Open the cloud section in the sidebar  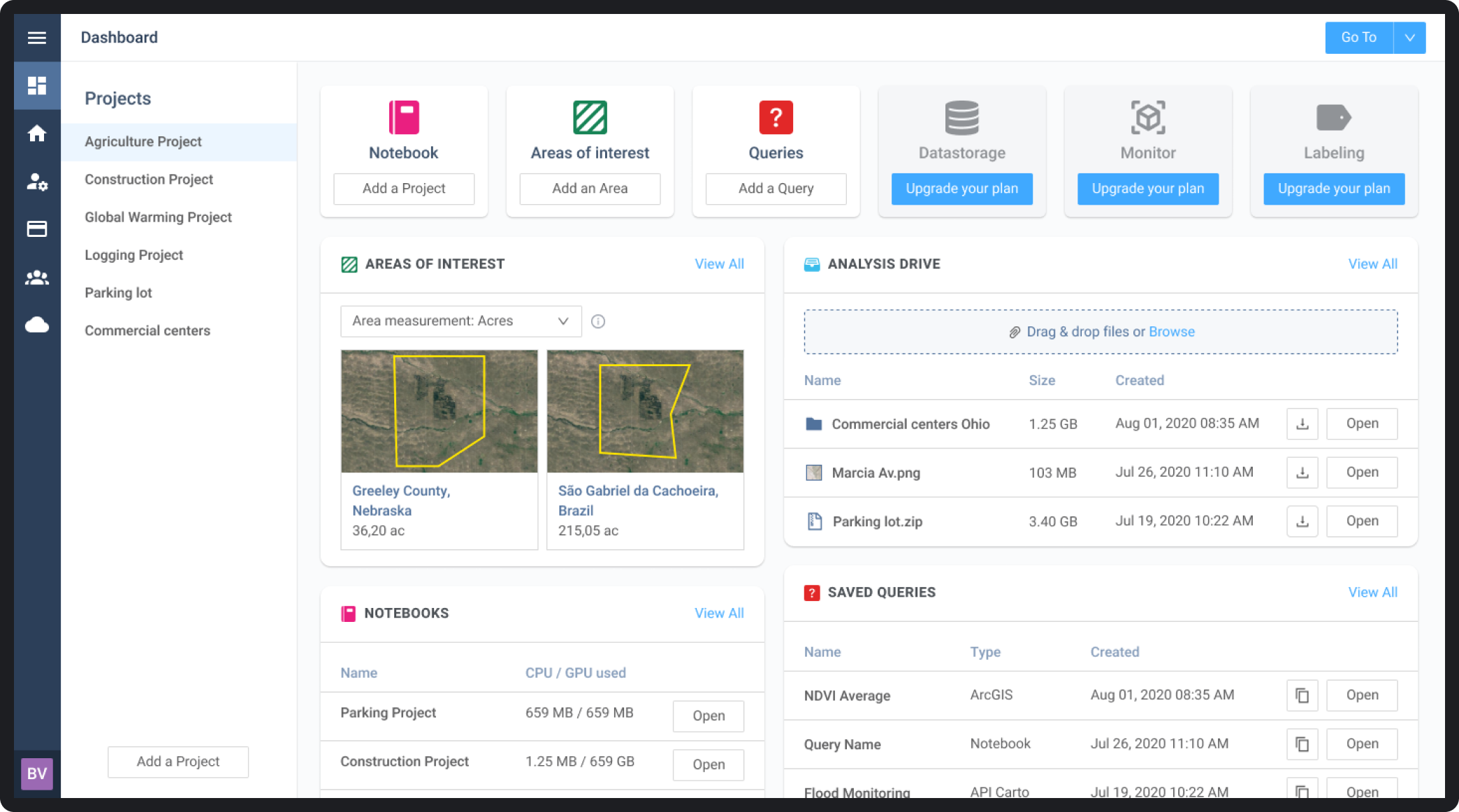[x=37, y=324]
